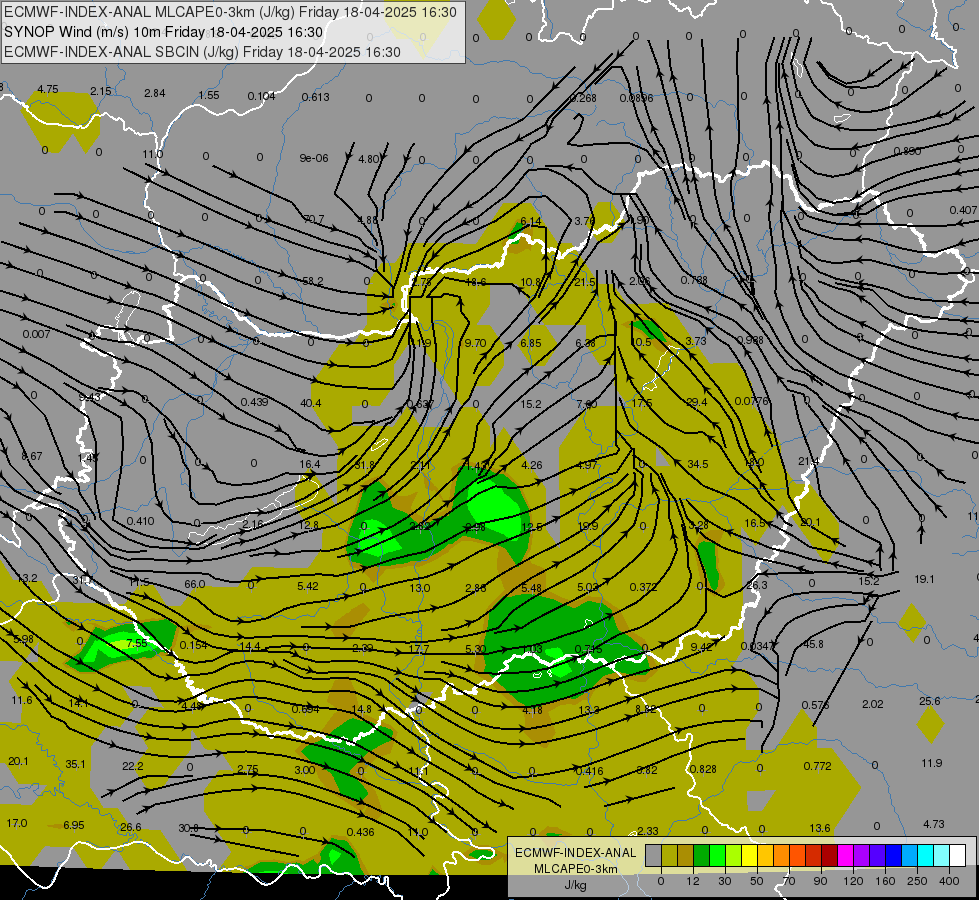Select the dark green legend swatch
Screen dimensions: 979x900
(x=702, y=855)
